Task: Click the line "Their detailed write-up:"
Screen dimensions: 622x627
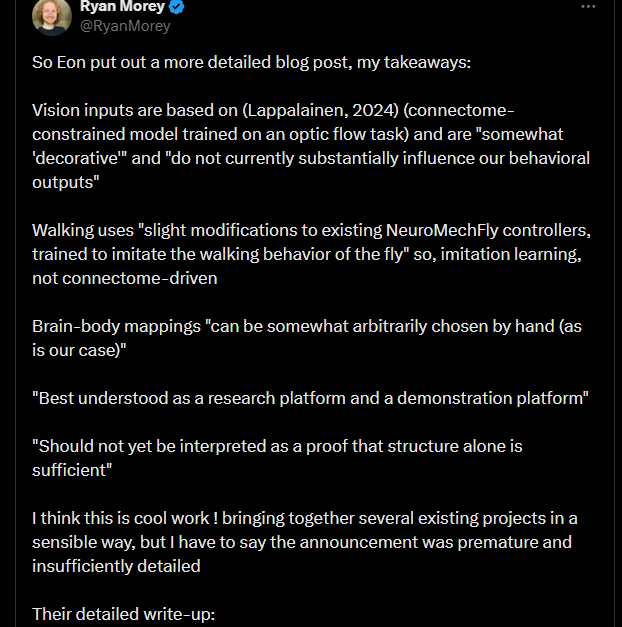Action: [x=124, y=613]
